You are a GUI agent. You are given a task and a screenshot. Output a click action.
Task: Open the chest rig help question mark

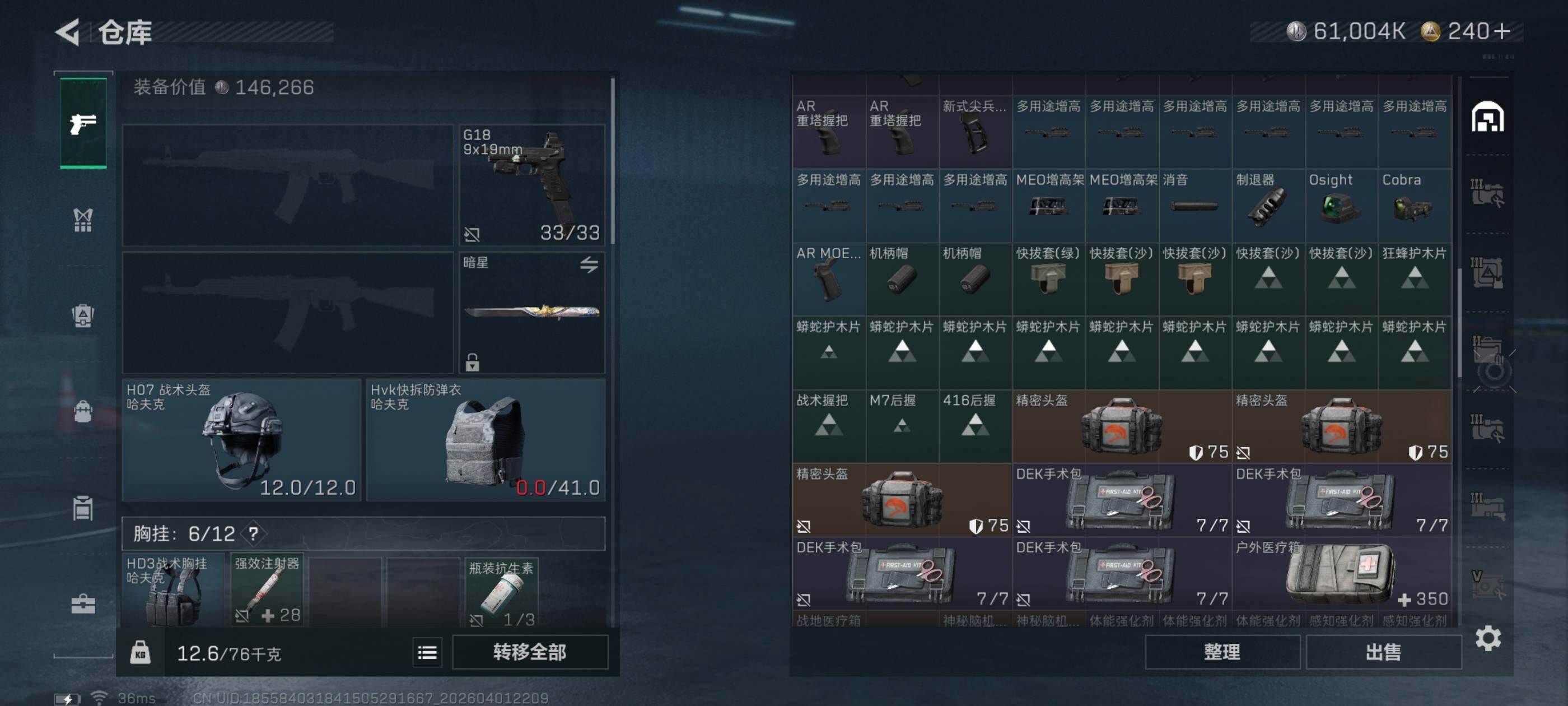pos(253,534)
